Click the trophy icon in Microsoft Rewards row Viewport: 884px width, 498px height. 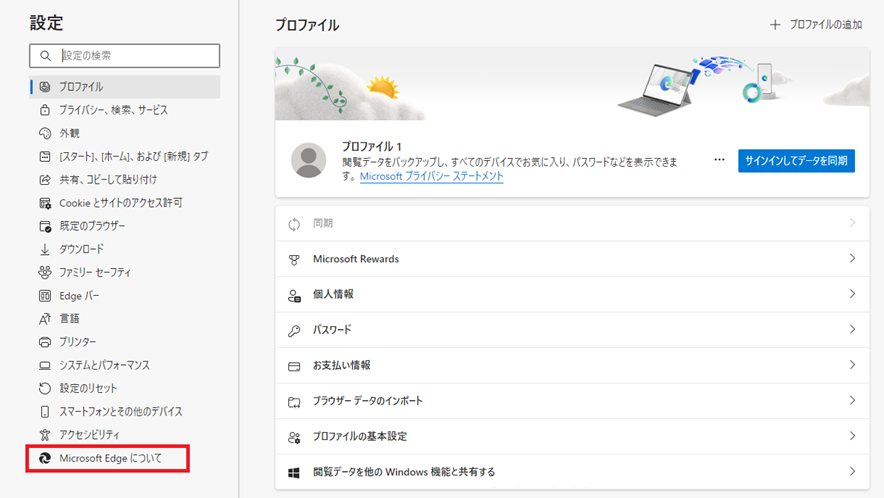coord(294,260)
